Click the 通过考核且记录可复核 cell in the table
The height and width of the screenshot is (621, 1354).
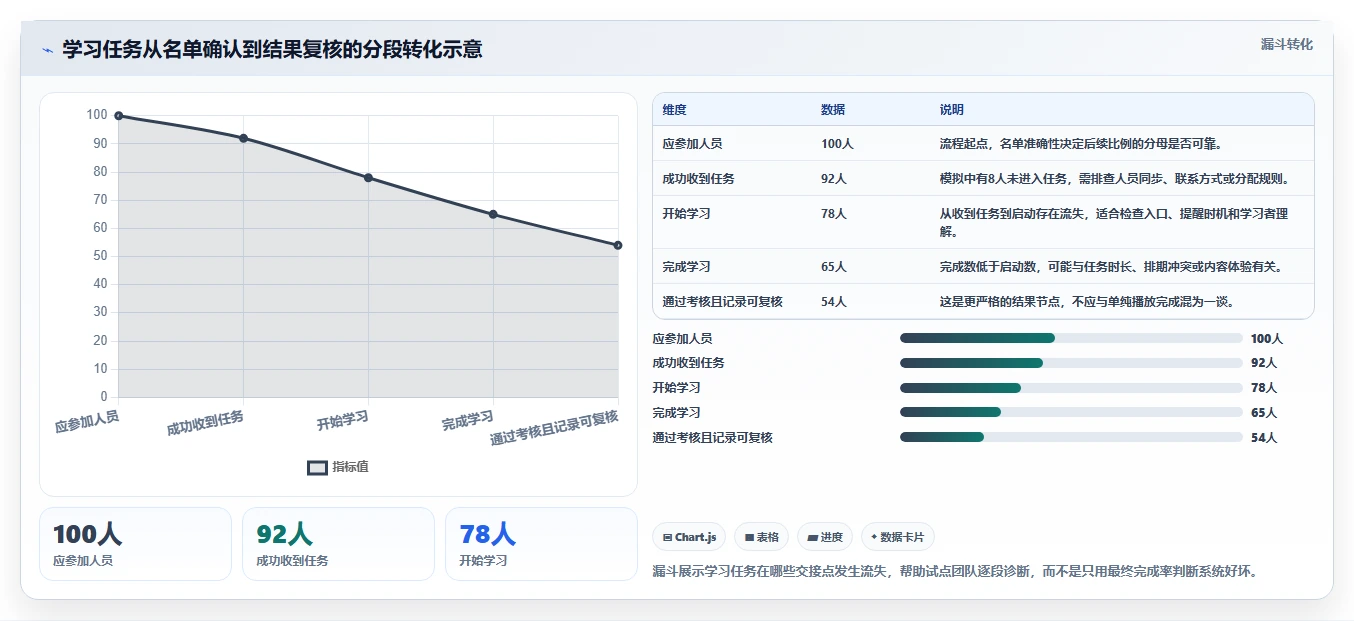click(722, 302)
